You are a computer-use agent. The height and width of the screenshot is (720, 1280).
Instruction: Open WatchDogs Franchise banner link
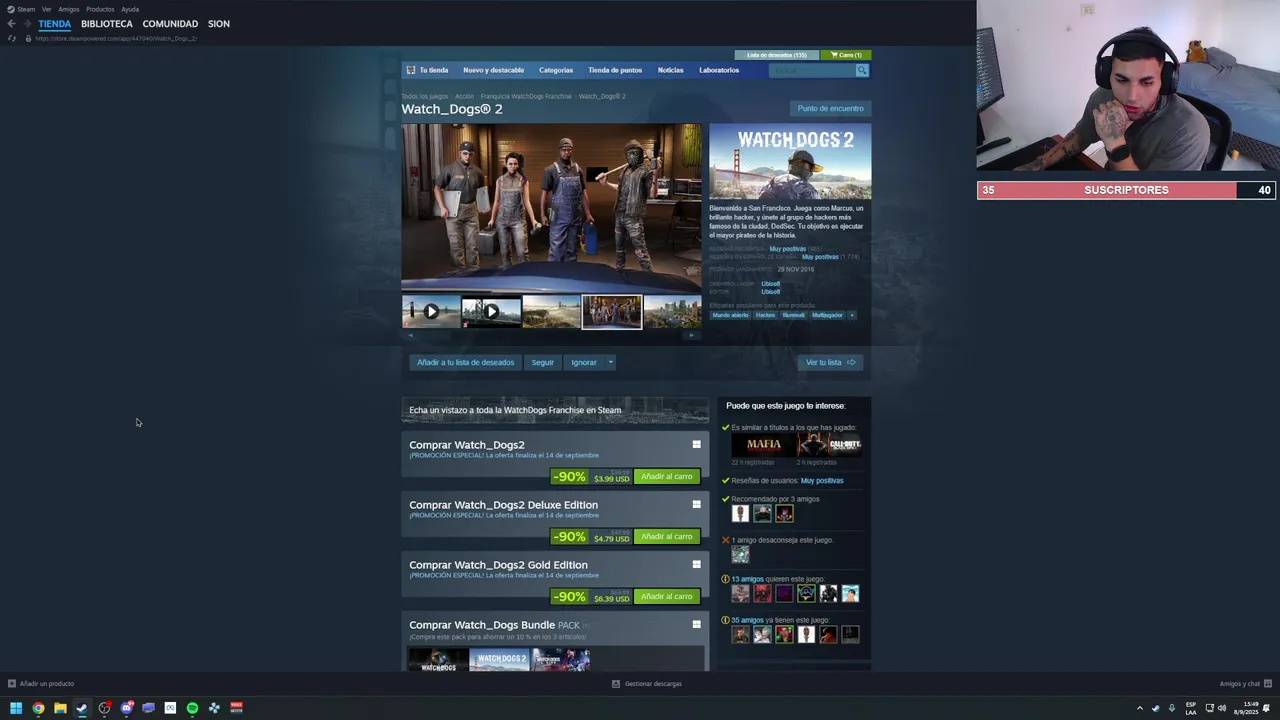tap(555, 410)
